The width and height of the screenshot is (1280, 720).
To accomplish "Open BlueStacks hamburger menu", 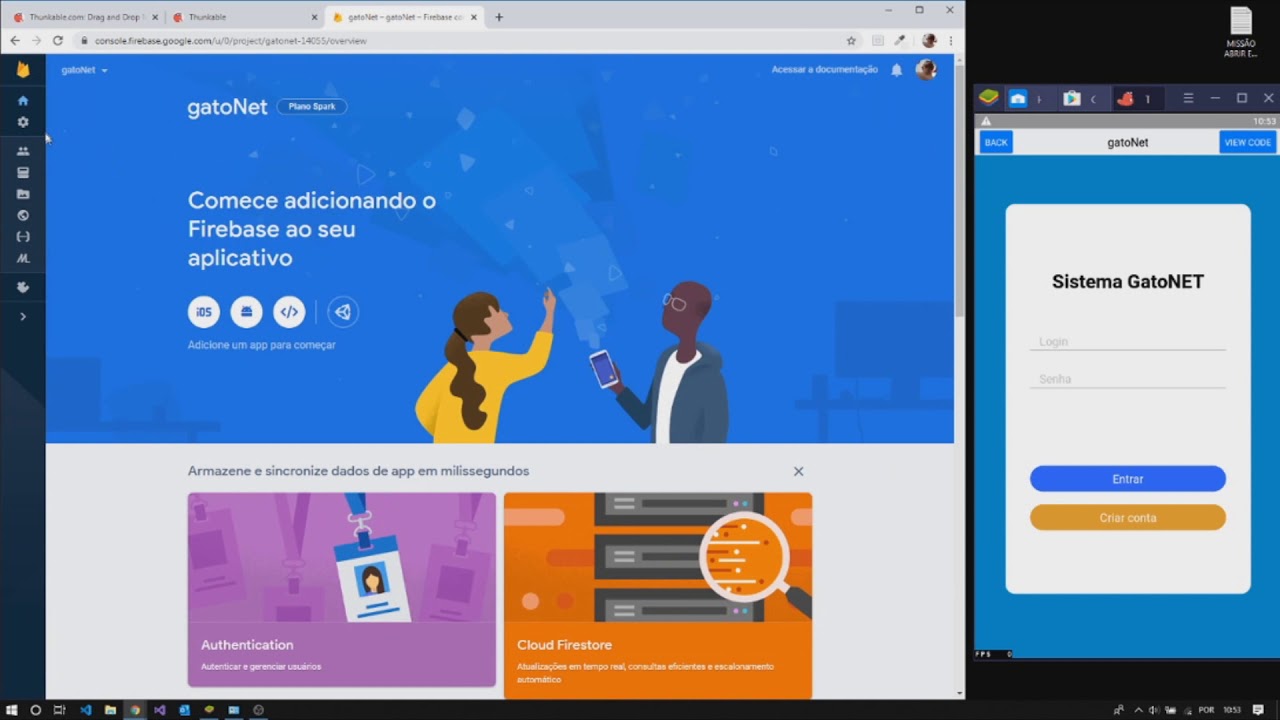I will click(1188, 98).
